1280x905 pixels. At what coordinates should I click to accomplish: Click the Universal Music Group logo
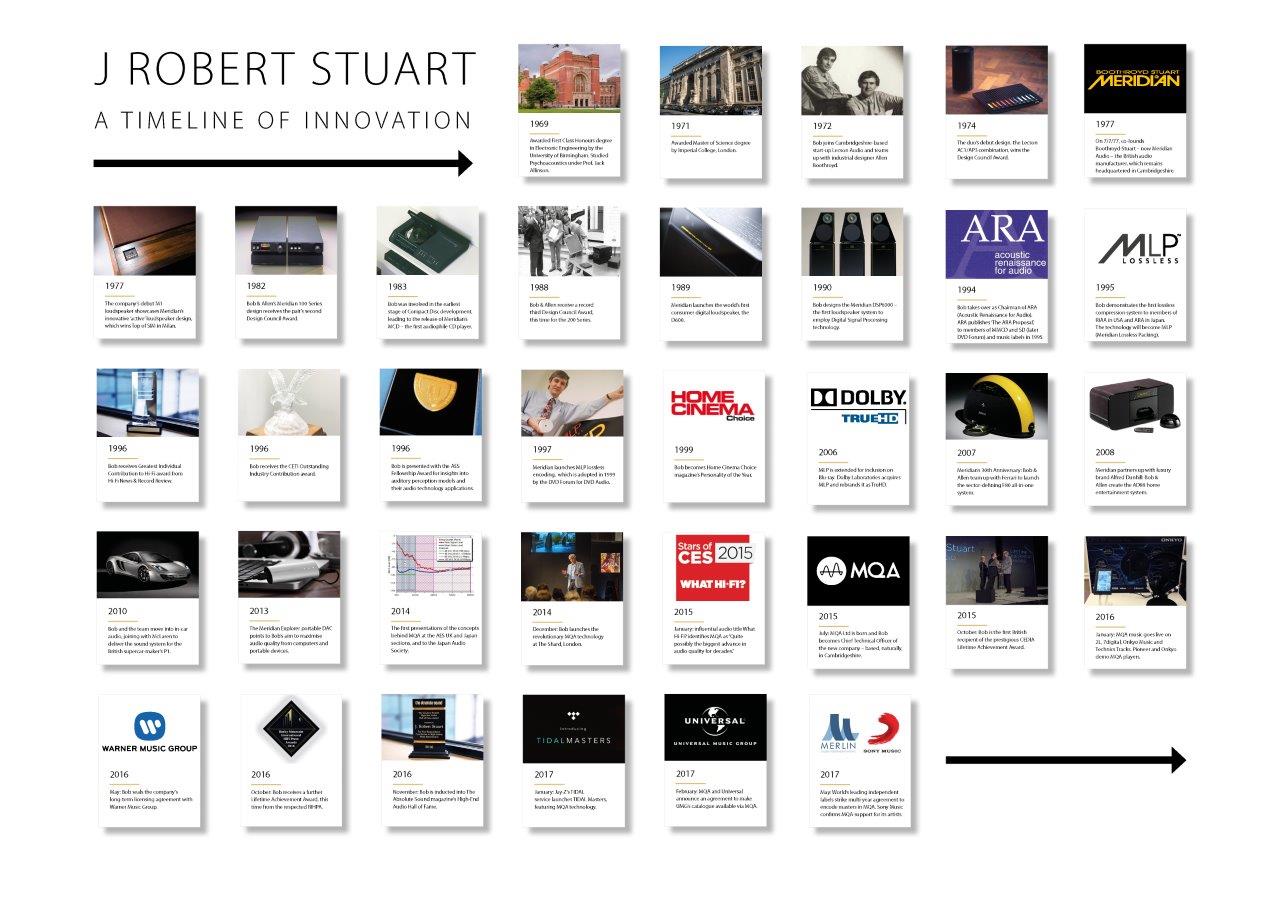click(715, 727)
